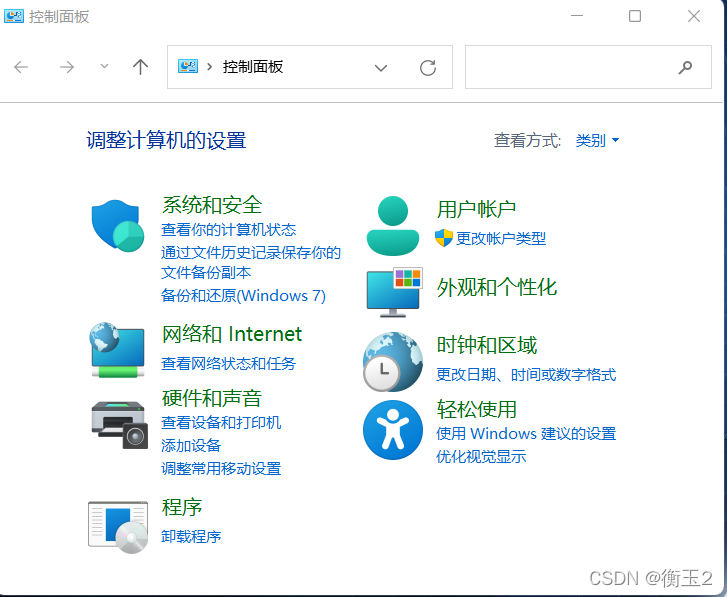Open the 系统和安全 shield icon
727x597 pixels.
[x=118, y=226]
